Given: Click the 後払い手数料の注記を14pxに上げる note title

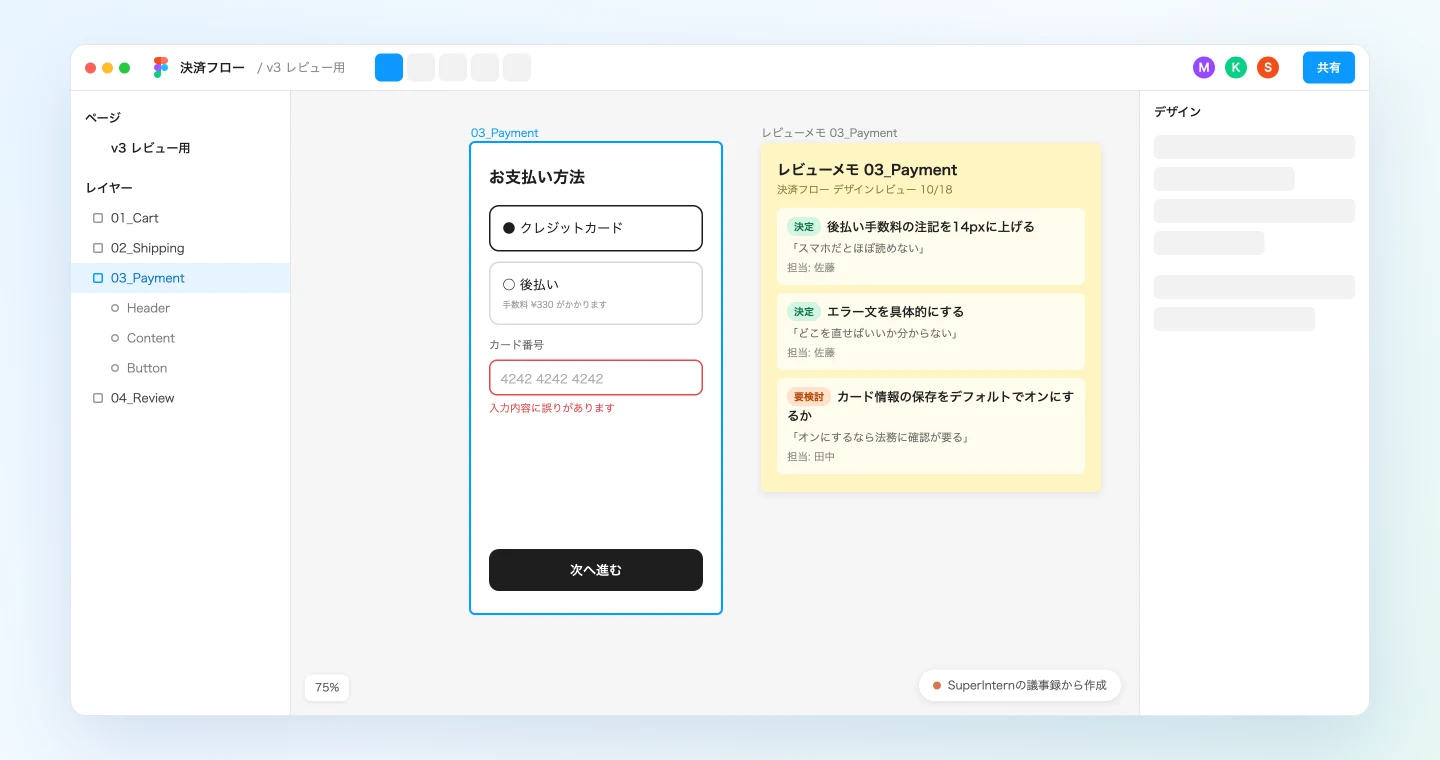Looking at the screenshot, I should coord(931,227).
